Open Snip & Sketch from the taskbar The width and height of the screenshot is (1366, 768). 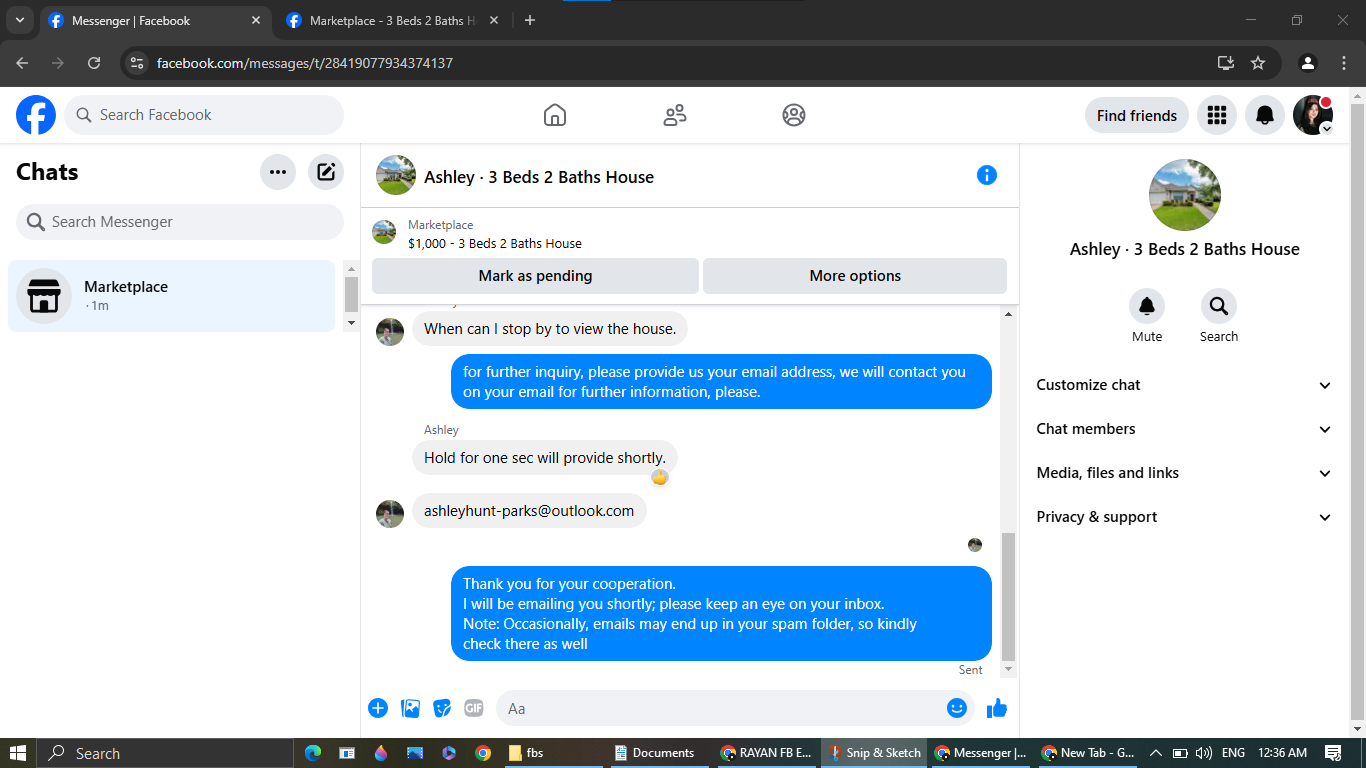tap(875, 753)
